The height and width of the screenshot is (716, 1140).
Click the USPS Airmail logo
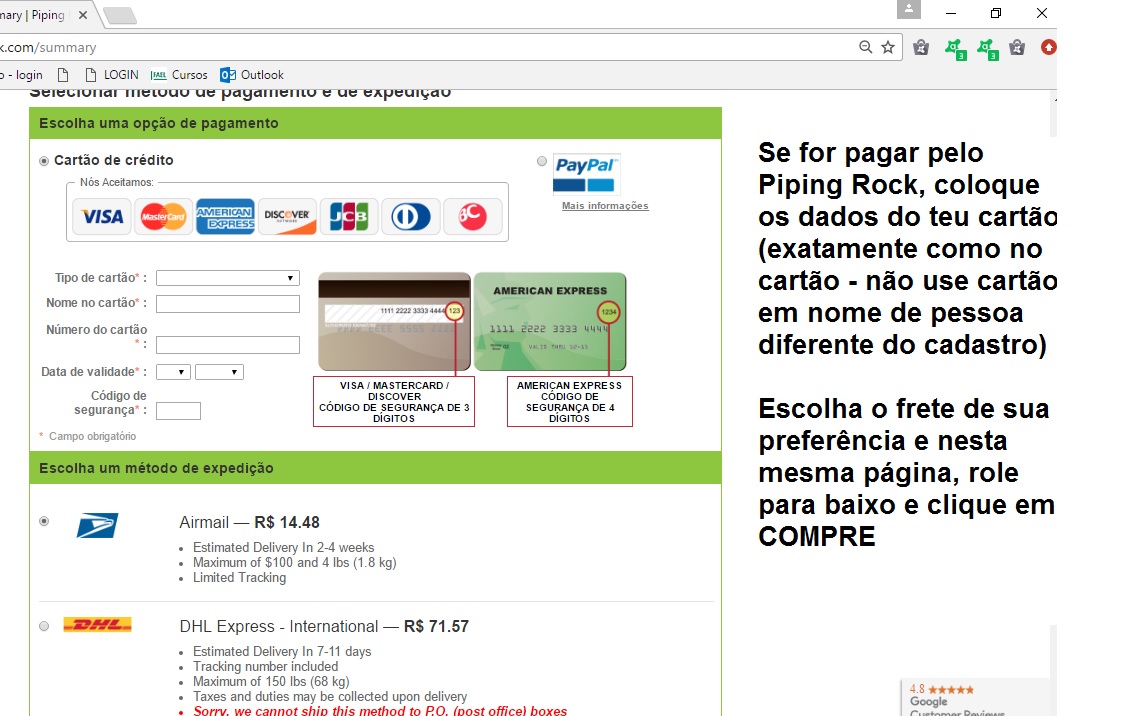(x=97, y=525)
